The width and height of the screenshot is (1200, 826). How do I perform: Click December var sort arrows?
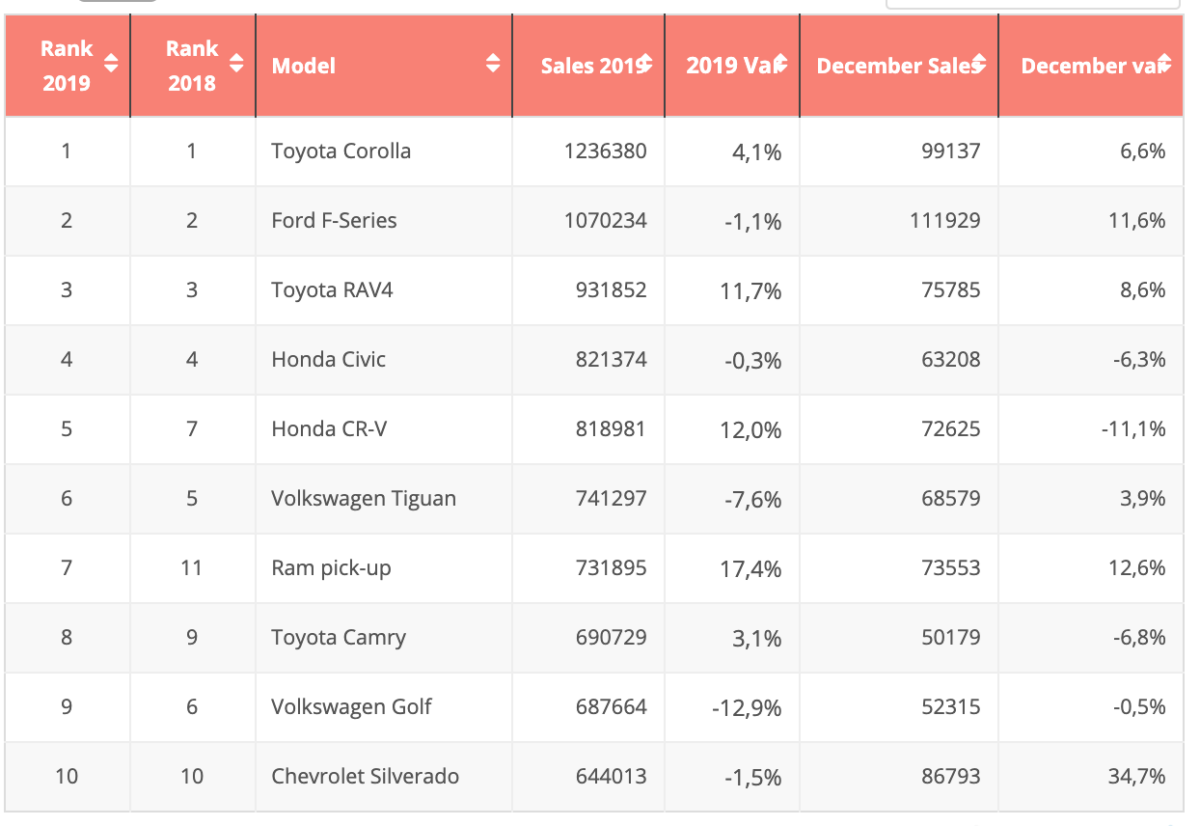pos(1164,64)
